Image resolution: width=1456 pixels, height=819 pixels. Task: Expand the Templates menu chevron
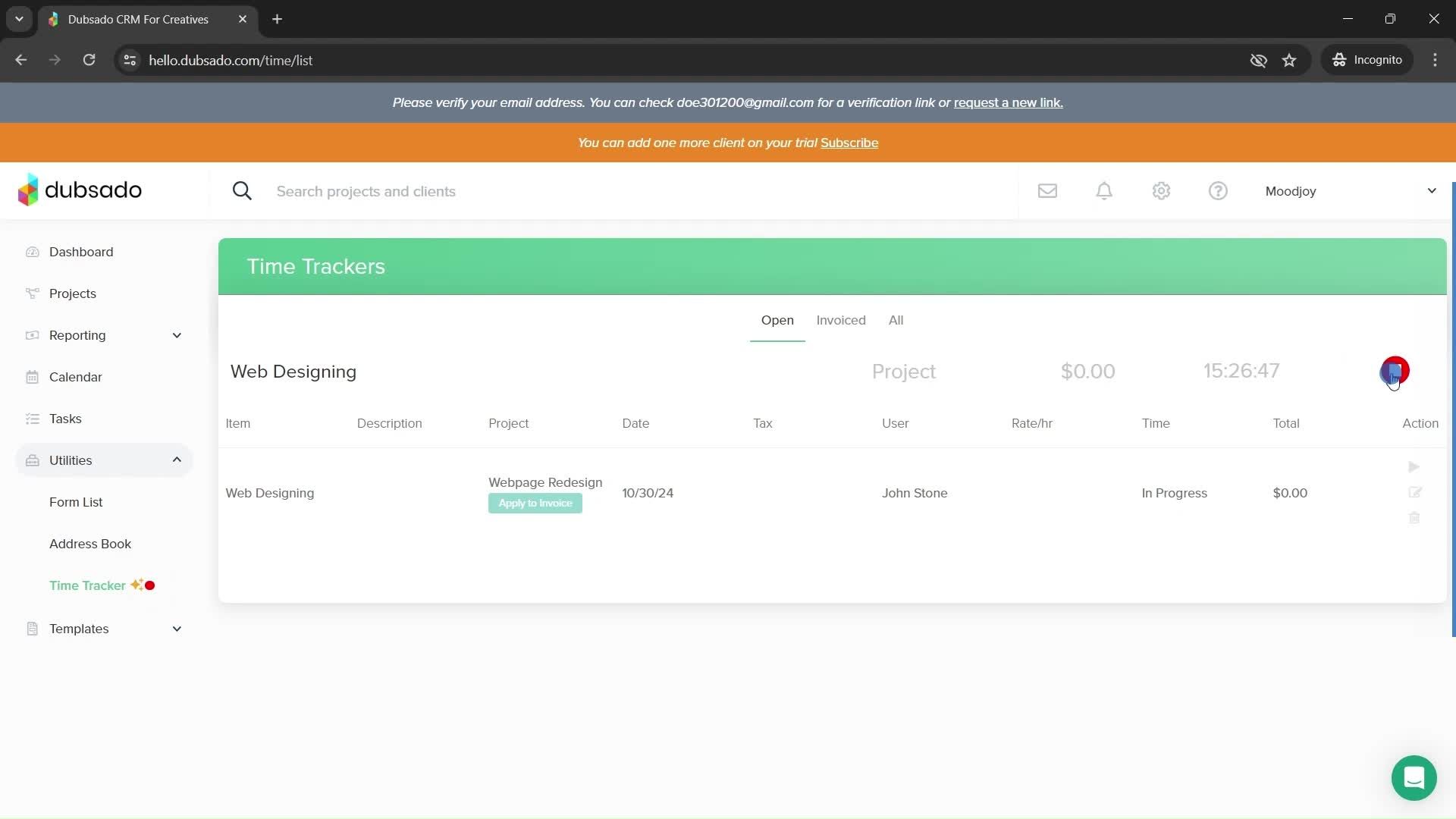point(177,629)
